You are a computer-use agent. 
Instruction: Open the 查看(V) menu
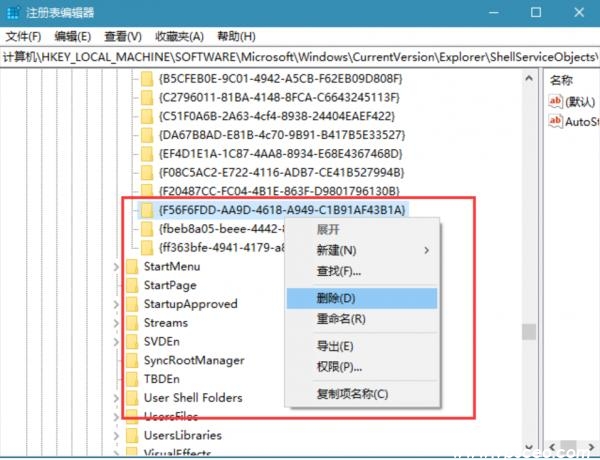coord(123,37)
